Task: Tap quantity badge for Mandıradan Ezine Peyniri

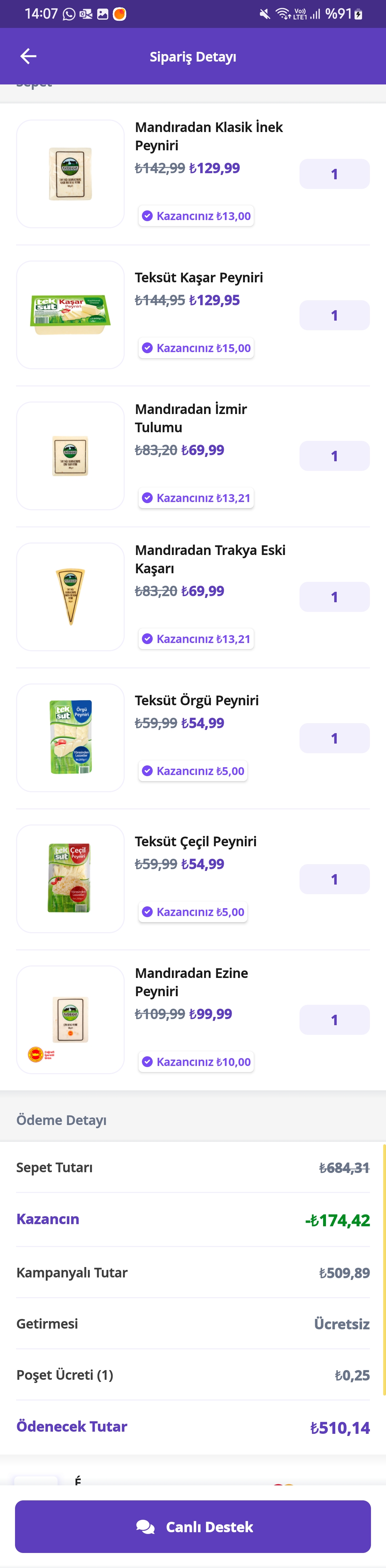Action: 334,1019
